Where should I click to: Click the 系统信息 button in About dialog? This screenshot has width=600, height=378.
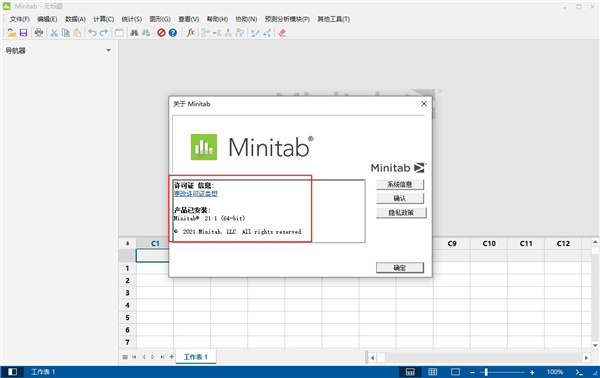[x=400, y=184]
